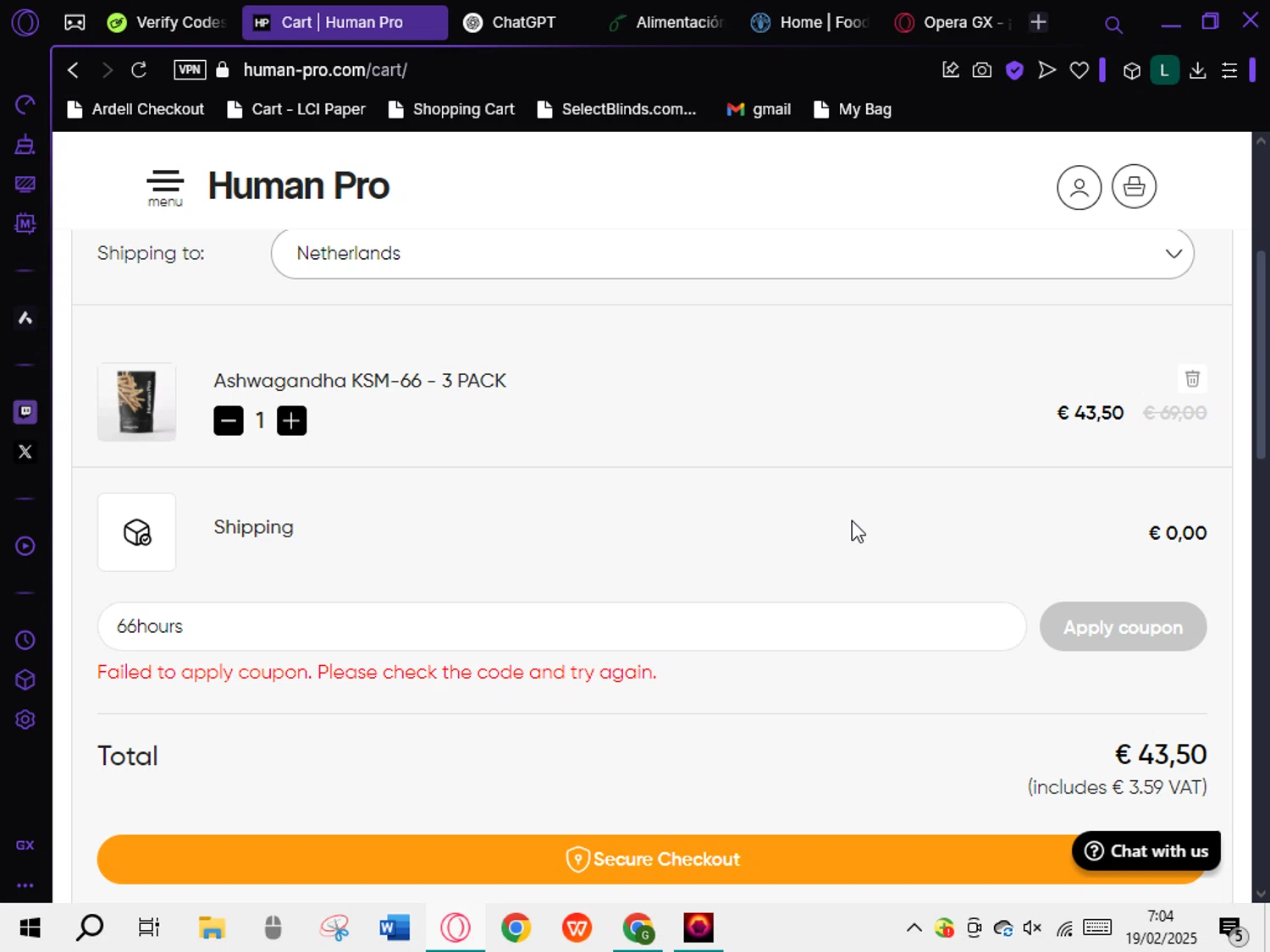The image size is (1270, 952).
Task: Click the Human Pro logo link
Action: click(x=298, y=186)
